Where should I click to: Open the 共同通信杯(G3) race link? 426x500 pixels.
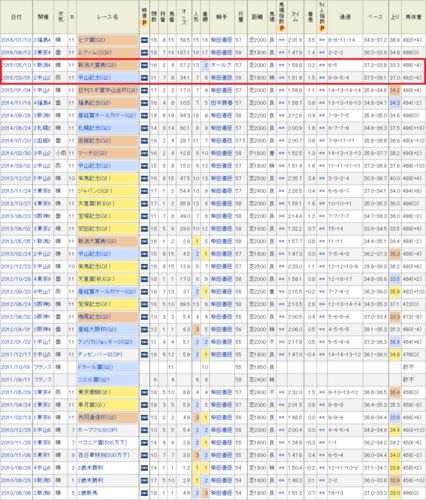tap(97, 417)
